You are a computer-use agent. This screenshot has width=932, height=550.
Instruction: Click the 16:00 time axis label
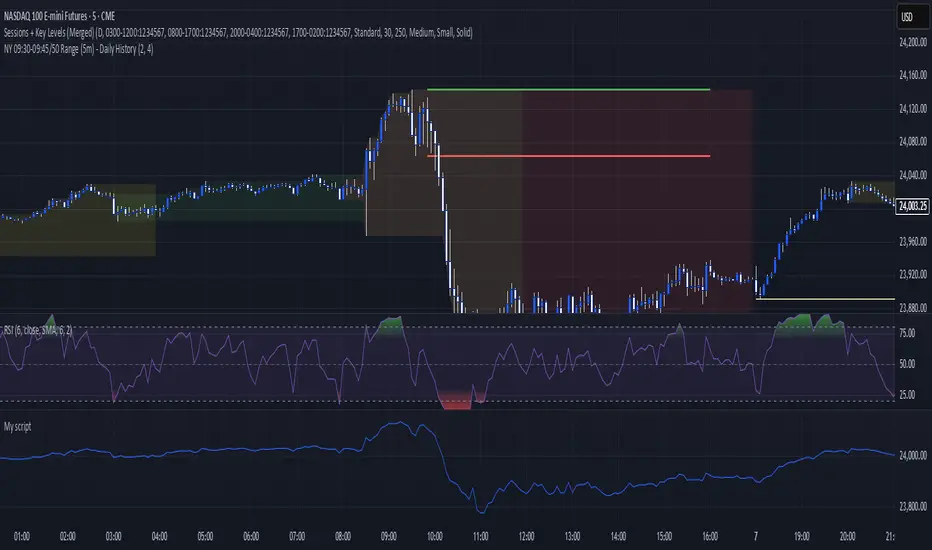[708, 536]
